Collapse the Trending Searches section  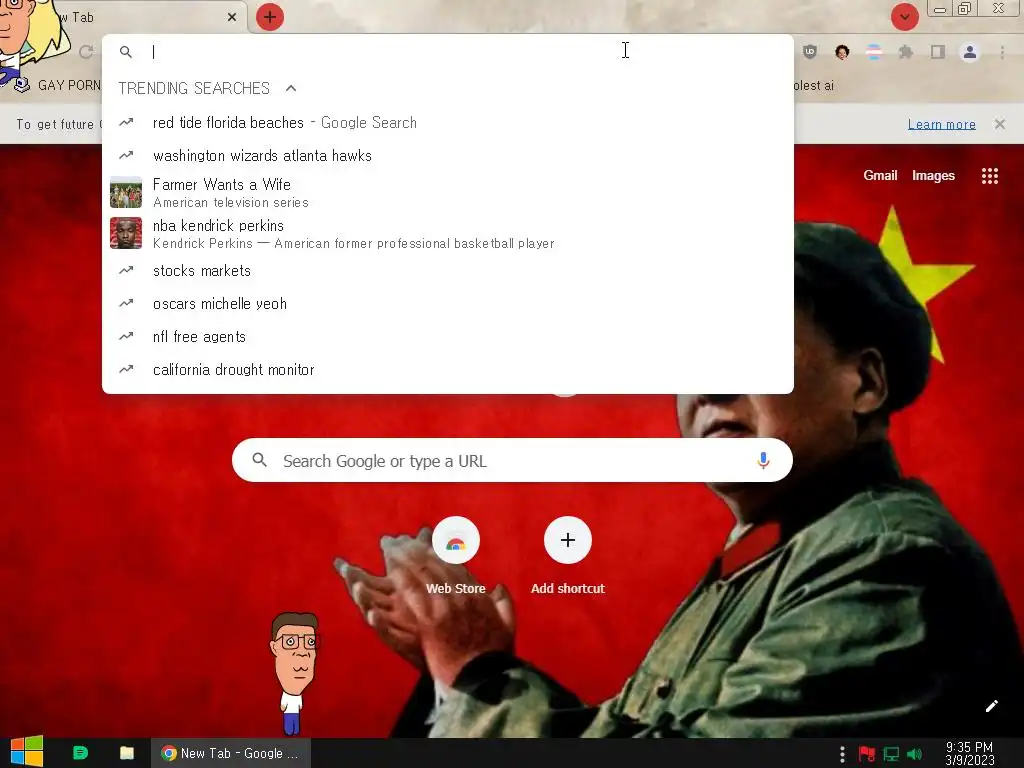(291, 88)
